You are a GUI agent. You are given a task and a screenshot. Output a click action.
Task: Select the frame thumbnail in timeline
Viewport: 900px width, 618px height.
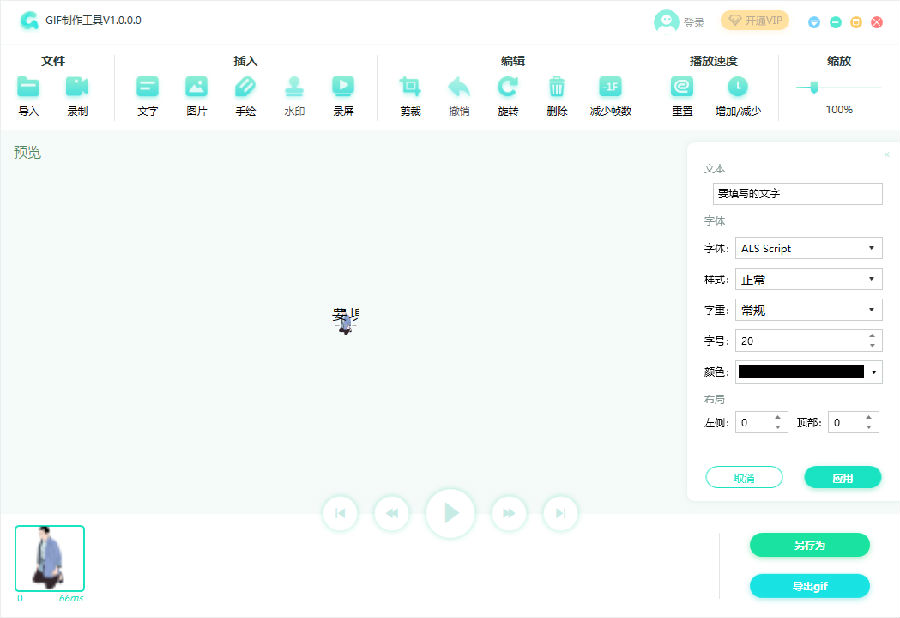pos(50,558)
